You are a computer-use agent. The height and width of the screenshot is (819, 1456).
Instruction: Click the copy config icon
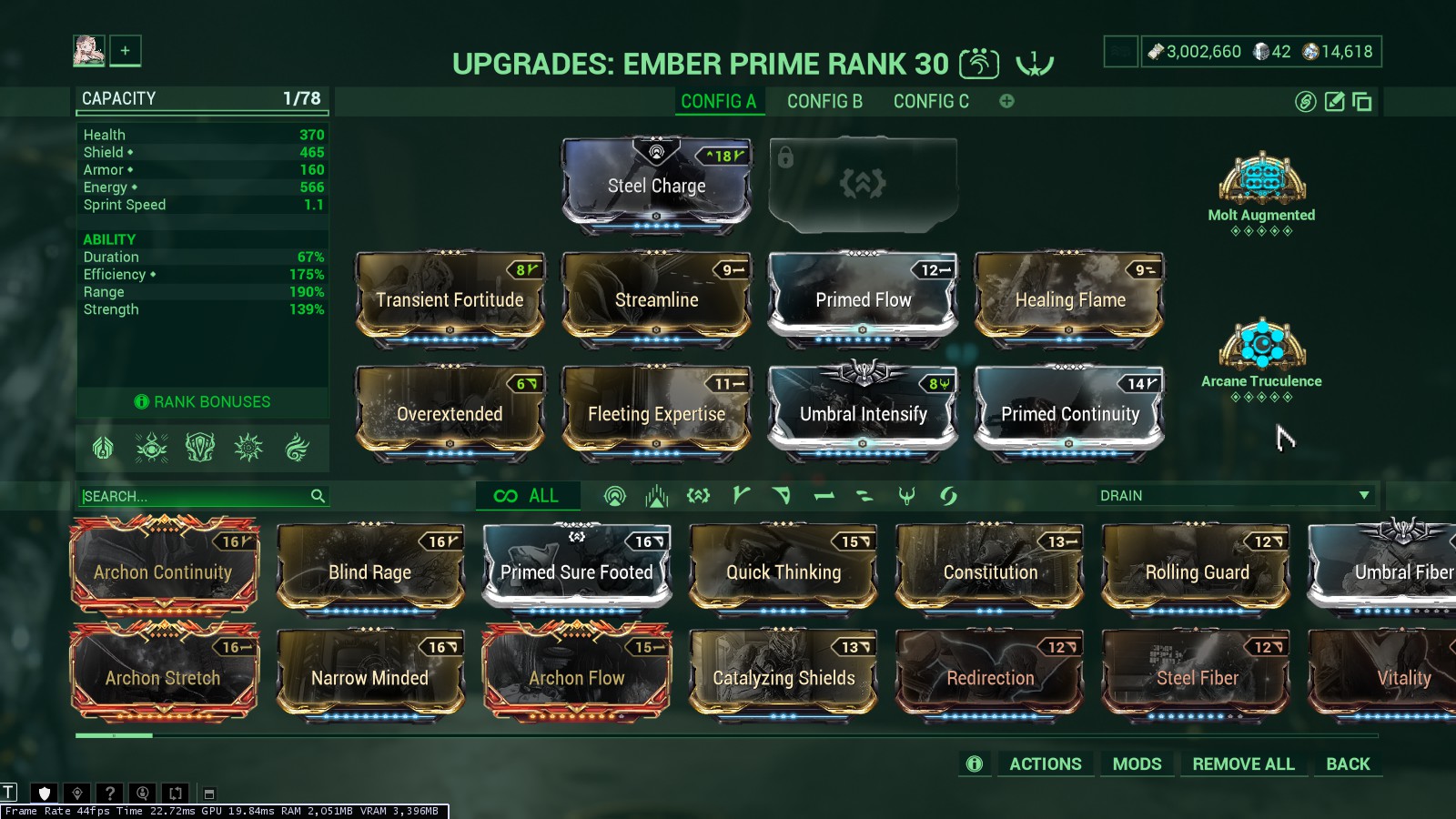click(1362, 102)
